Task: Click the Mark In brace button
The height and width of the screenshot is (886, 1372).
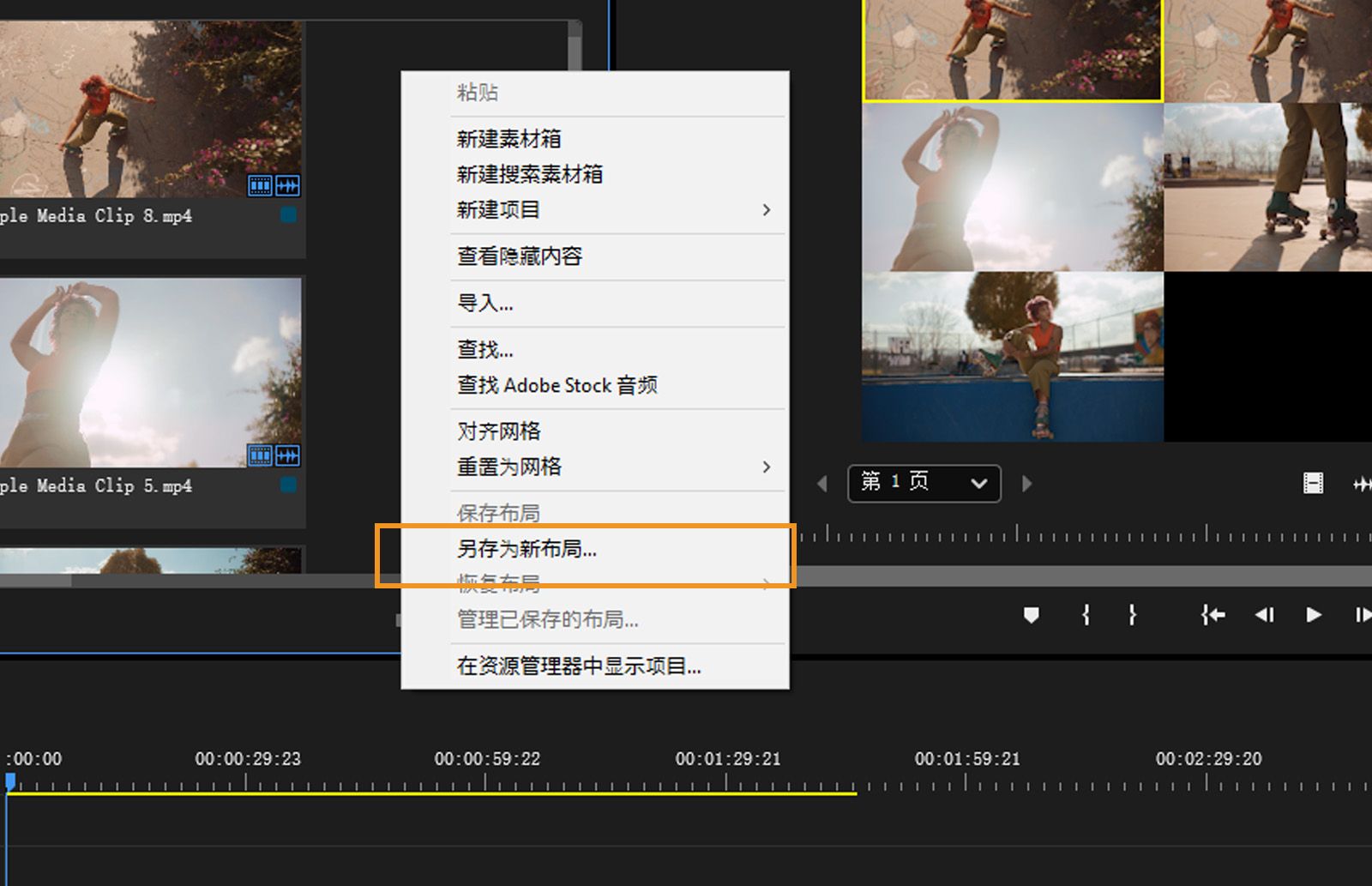Action: [1086, 615]
